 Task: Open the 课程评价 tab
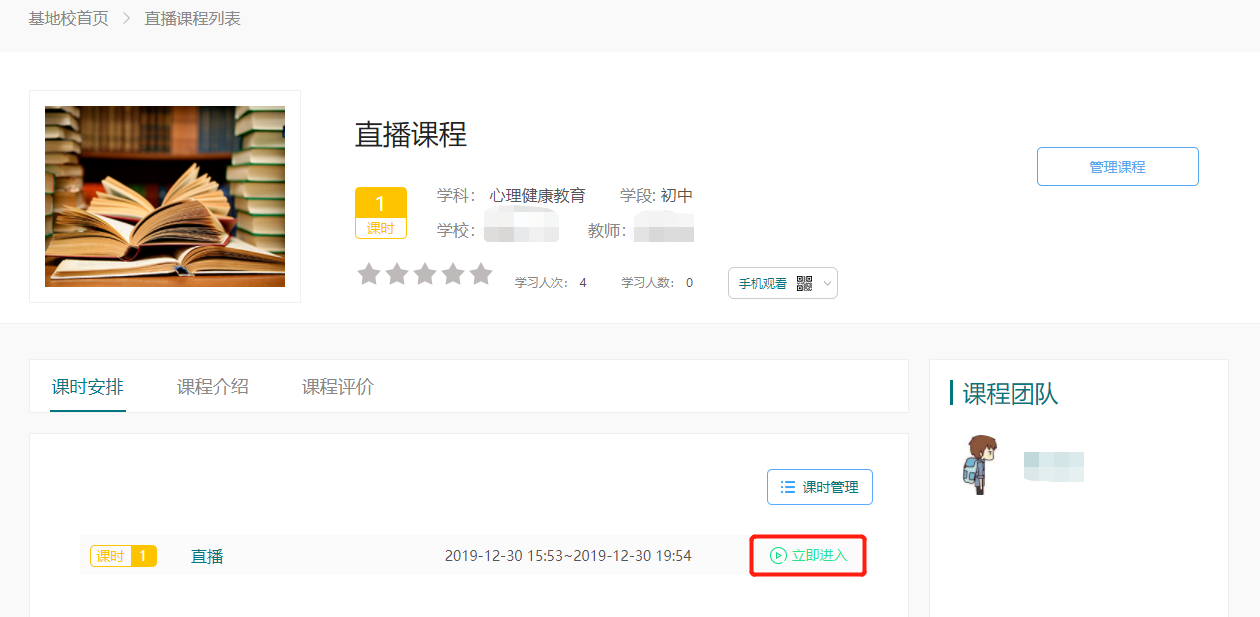click(338, 387)
